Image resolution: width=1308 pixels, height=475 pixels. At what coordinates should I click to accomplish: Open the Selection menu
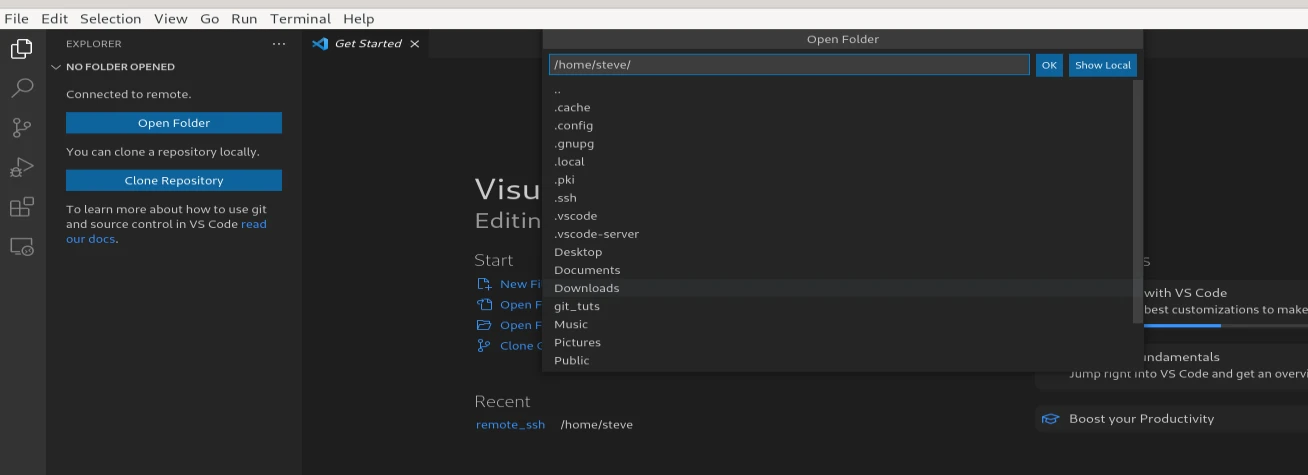click(x=110, y=19)
